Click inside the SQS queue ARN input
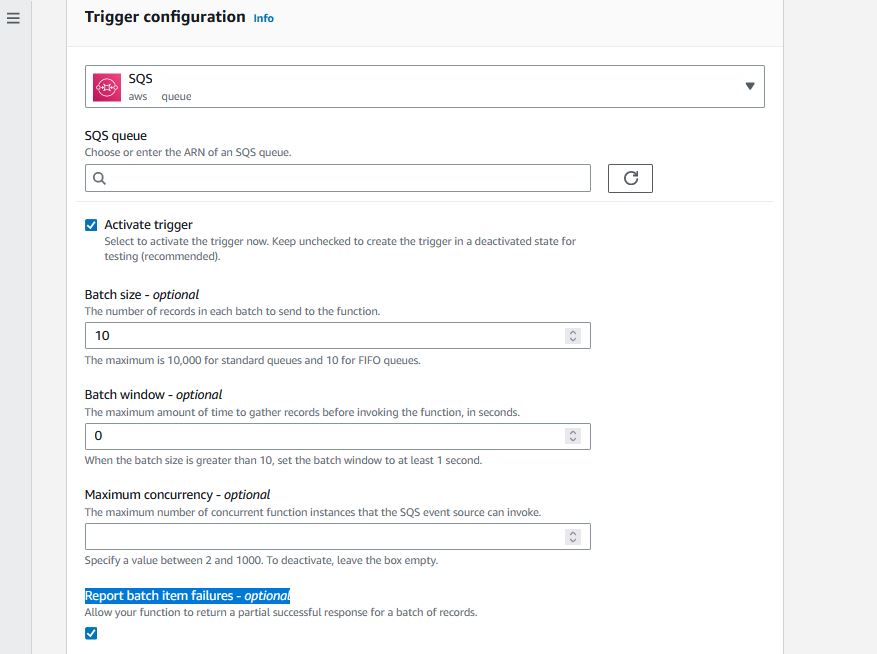The height and width of the screenshot is (654, 877). [x=330, y=177]
